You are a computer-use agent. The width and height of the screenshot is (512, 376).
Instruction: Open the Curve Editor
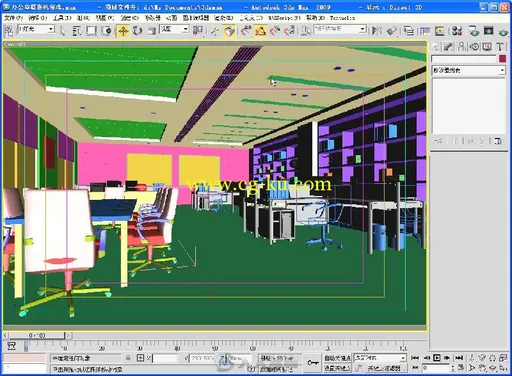[425, 31]
